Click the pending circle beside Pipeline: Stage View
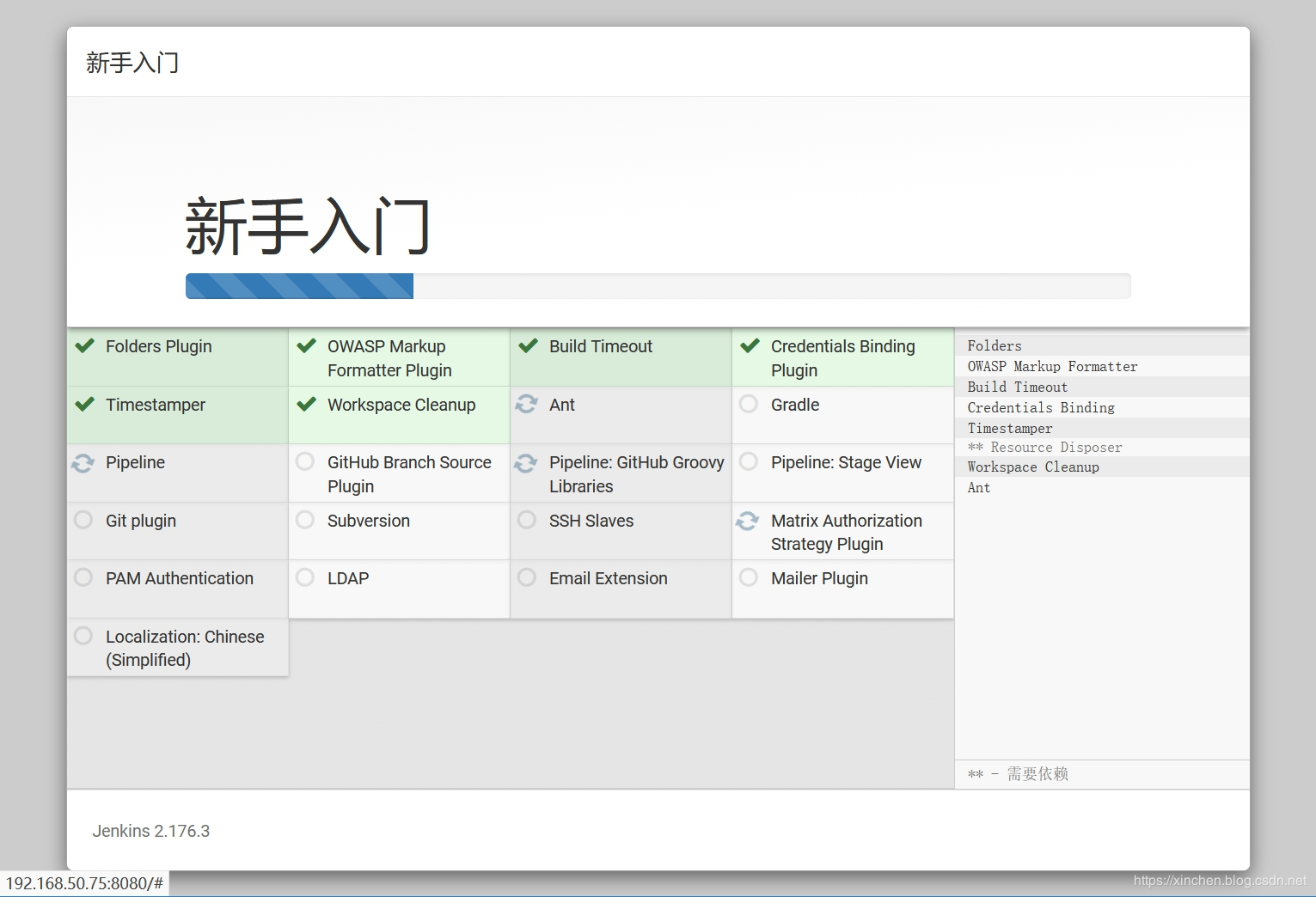Screen dimensions: 1316x897 [x=749, y=461]
